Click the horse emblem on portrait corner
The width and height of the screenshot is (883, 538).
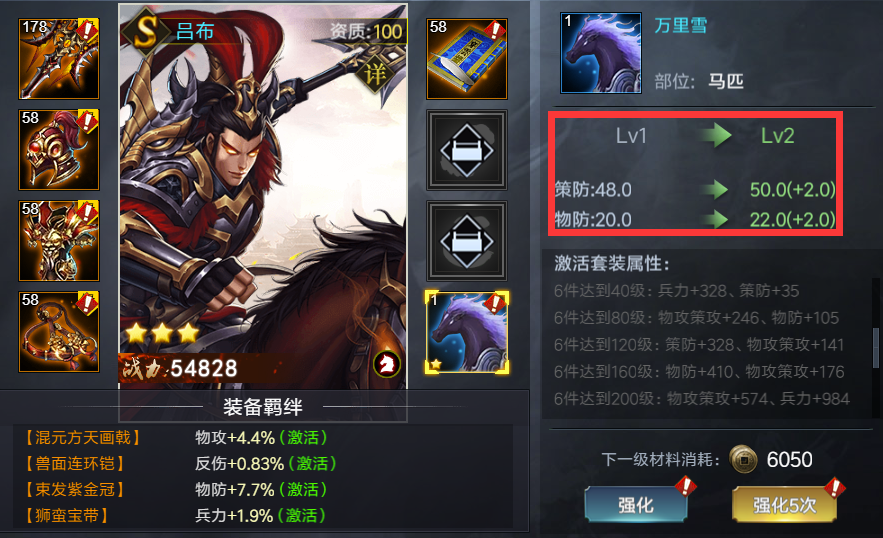point(387,364)
